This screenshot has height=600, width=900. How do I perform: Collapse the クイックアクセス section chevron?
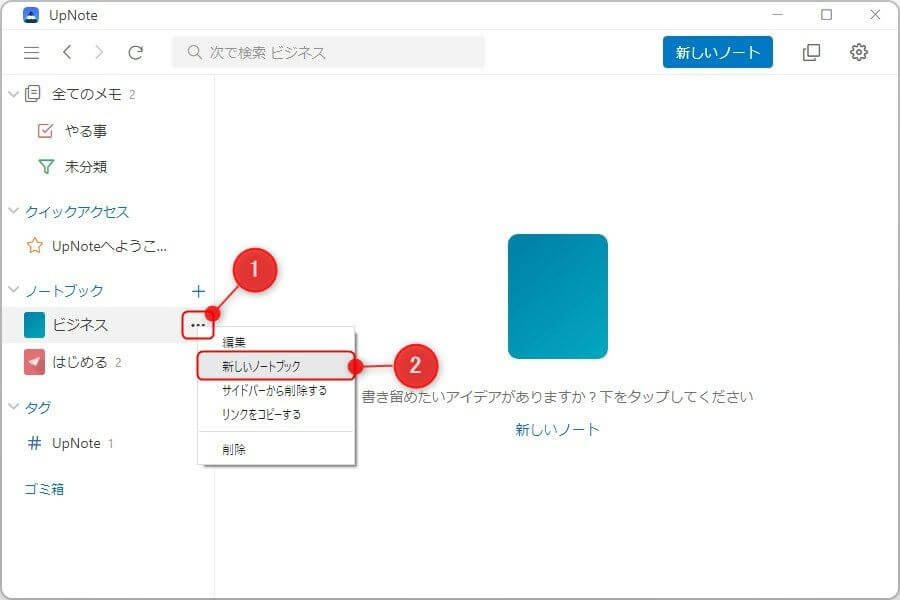tap(14, 211)
